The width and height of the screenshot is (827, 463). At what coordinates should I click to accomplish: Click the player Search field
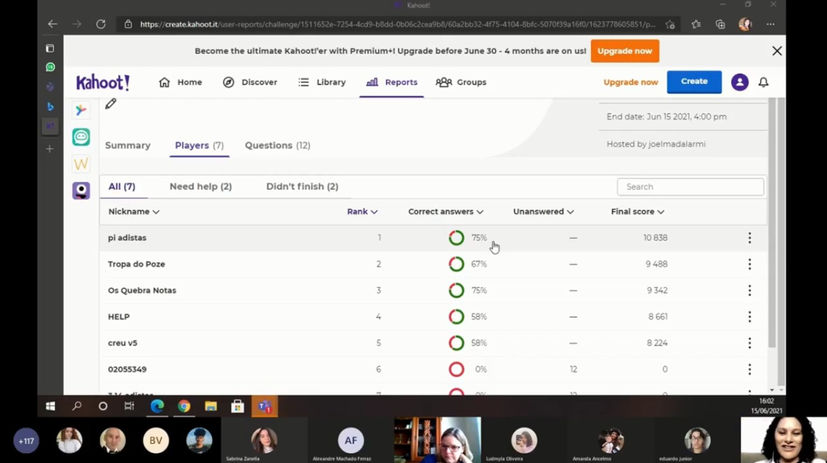pos(690,187)
